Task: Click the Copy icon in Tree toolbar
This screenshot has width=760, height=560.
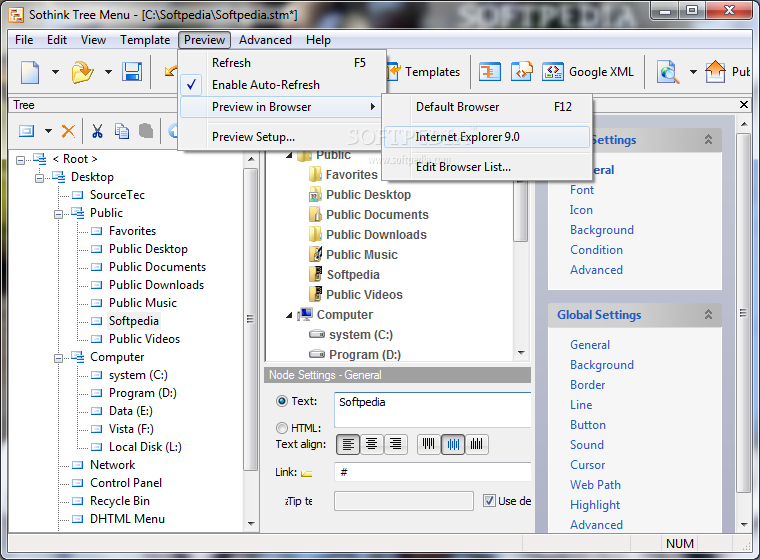Action: tap(122, 131)
